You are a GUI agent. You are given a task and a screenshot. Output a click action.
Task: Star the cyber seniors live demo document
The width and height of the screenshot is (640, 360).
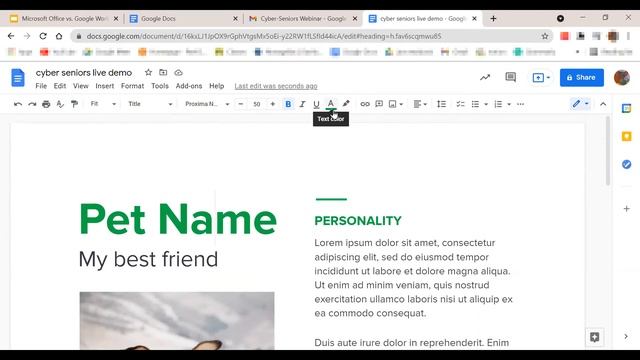(148, 72)
